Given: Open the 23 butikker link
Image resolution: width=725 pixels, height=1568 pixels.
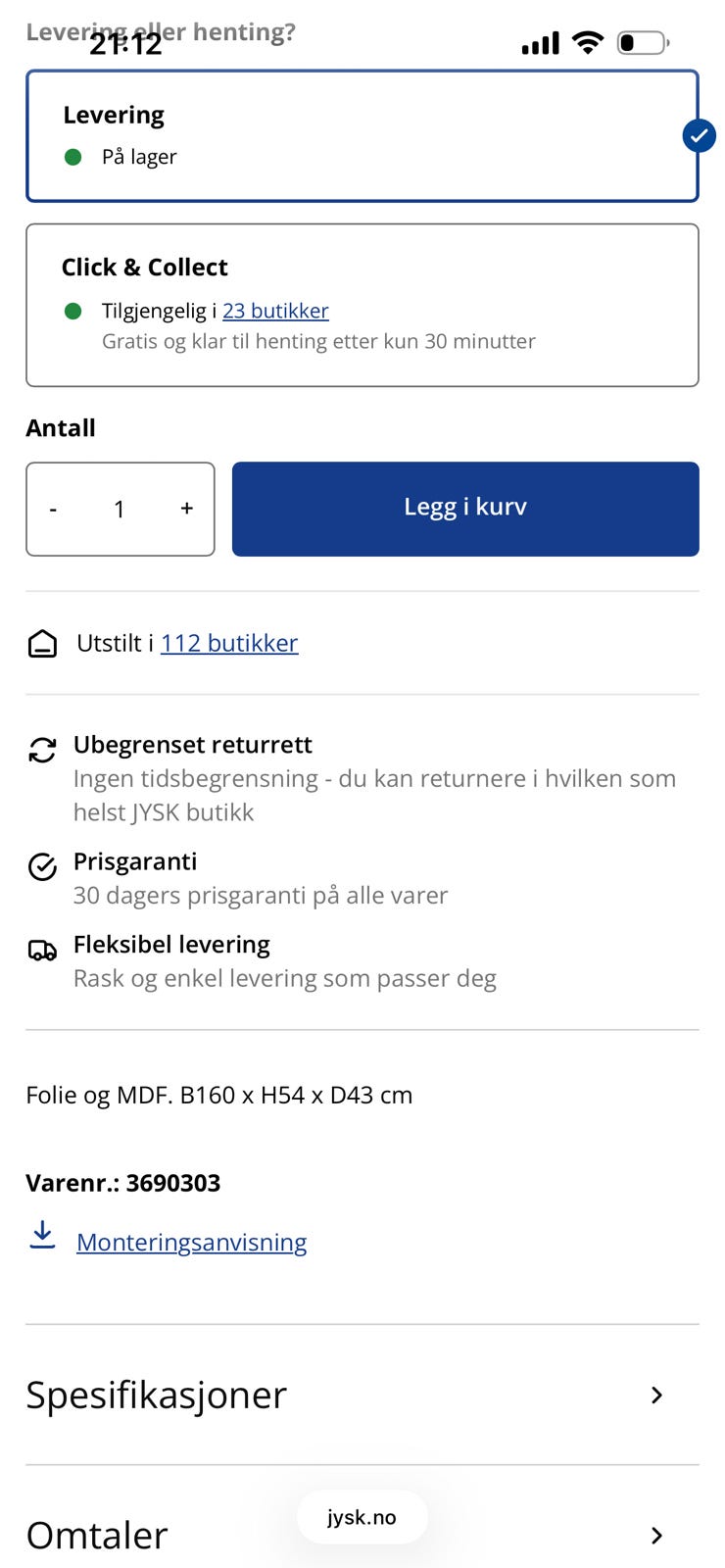Looking at the screenshot, I should point(275,311).
